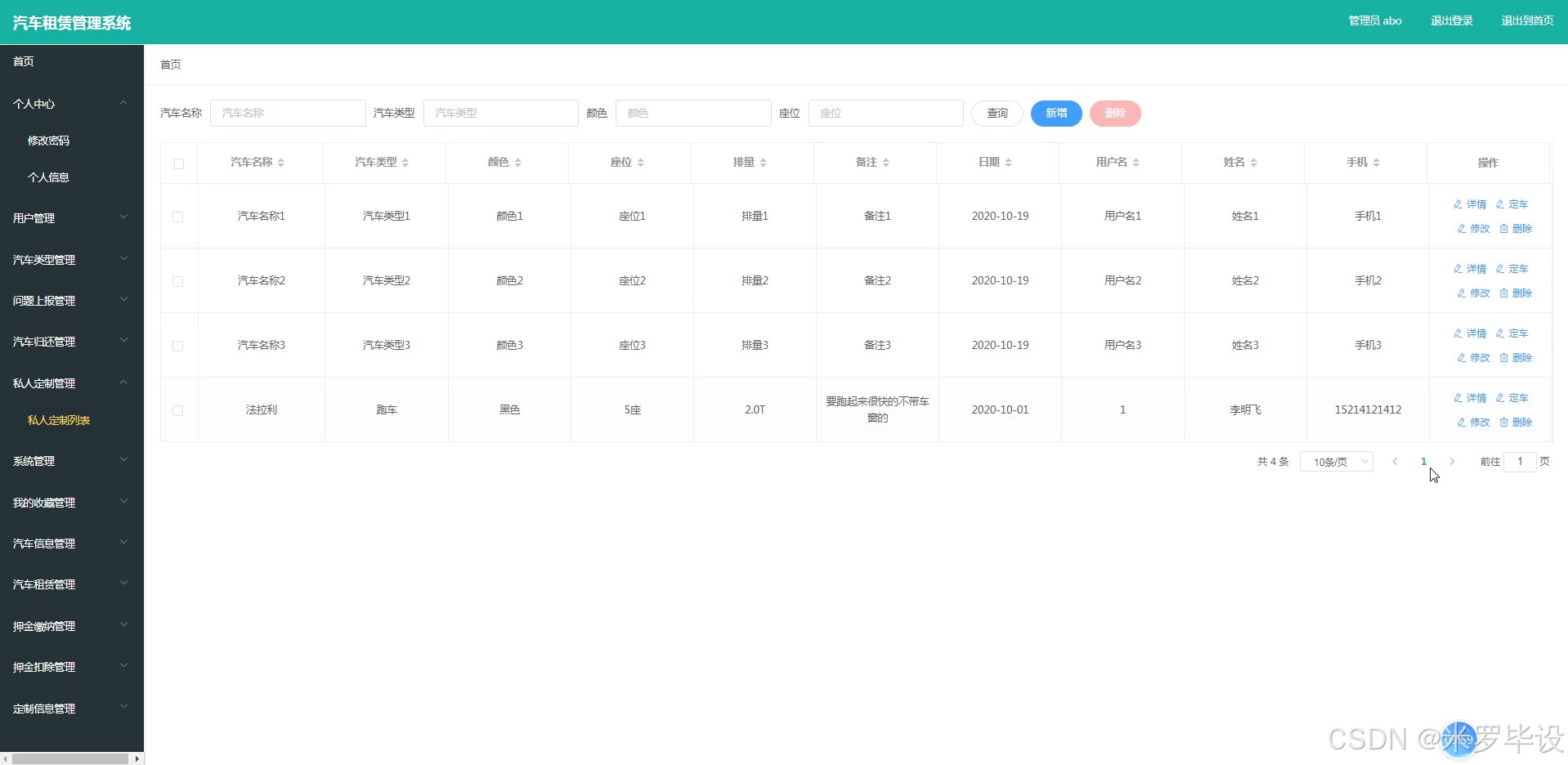The image size is (1568, 765).
Task: Check the row 汽车名称3 checkbox
Action: (x=177, y=346)
